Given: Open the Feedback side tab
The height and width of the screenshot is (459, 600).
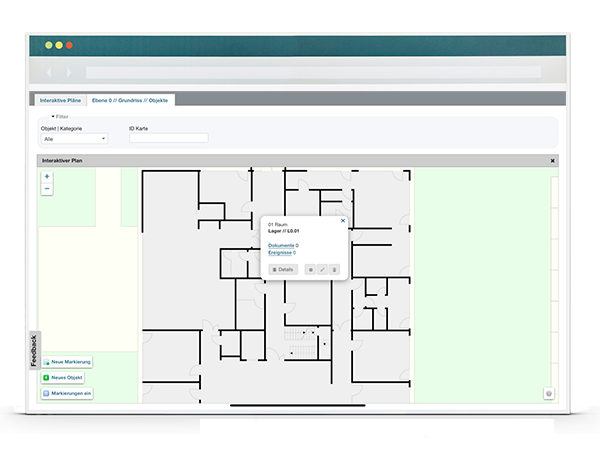Looking at the screenshot, I should [34, 350].
